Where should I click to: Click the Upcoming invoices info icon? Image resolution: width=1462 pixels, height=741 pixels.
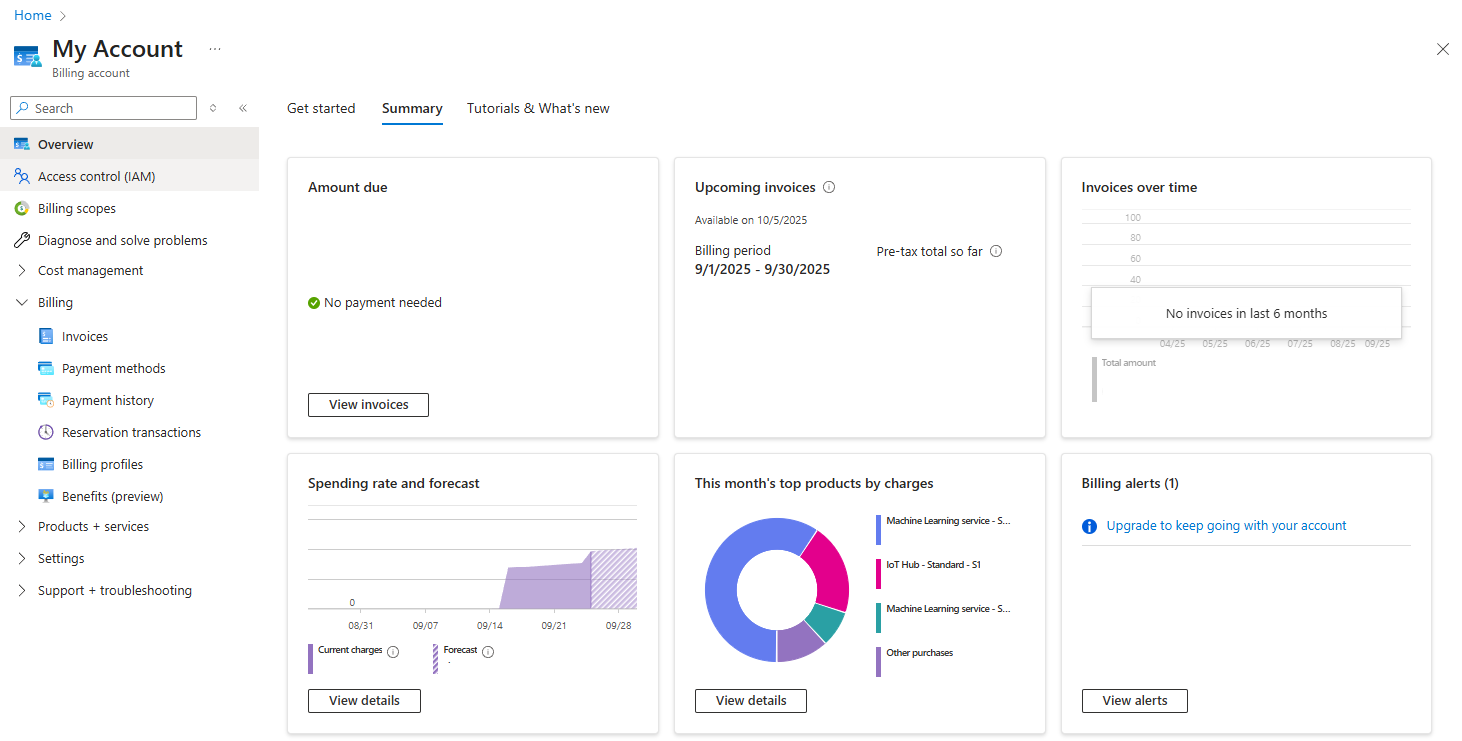click(x=829, y=187)
